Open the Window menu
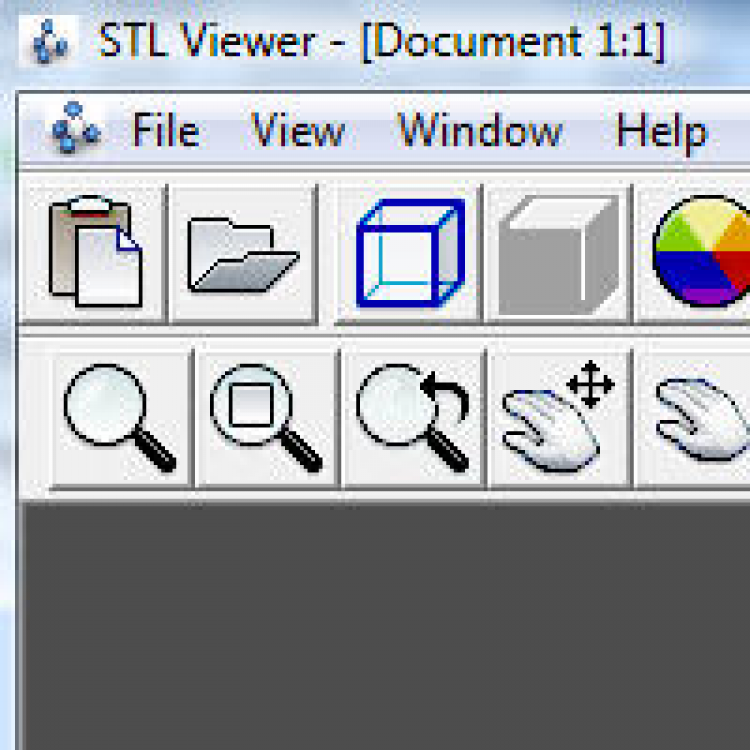This screenshot has height=750, width=750. coord(480,131)
